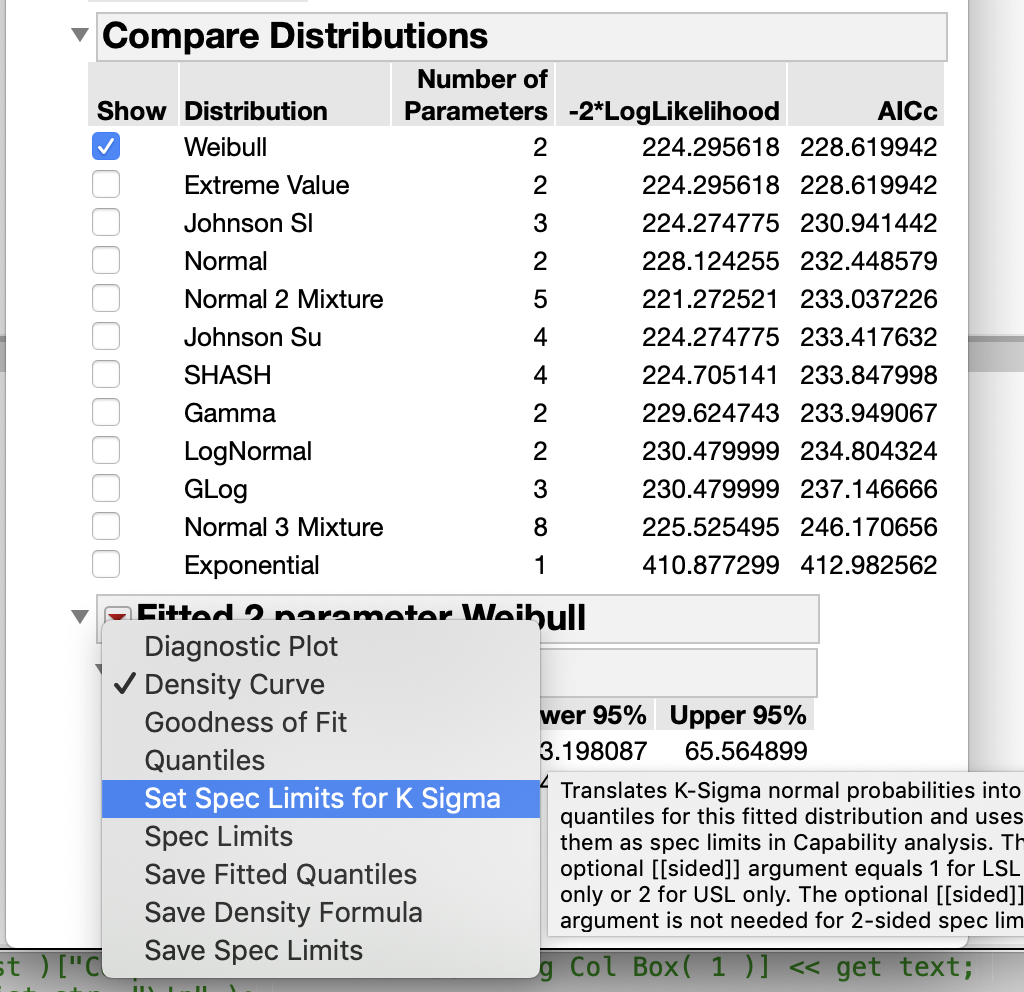Image resolution: width=1024 pixels, height=992 pixels.
Task: Choose Save Fitted Quantiles
Action: 280,875
